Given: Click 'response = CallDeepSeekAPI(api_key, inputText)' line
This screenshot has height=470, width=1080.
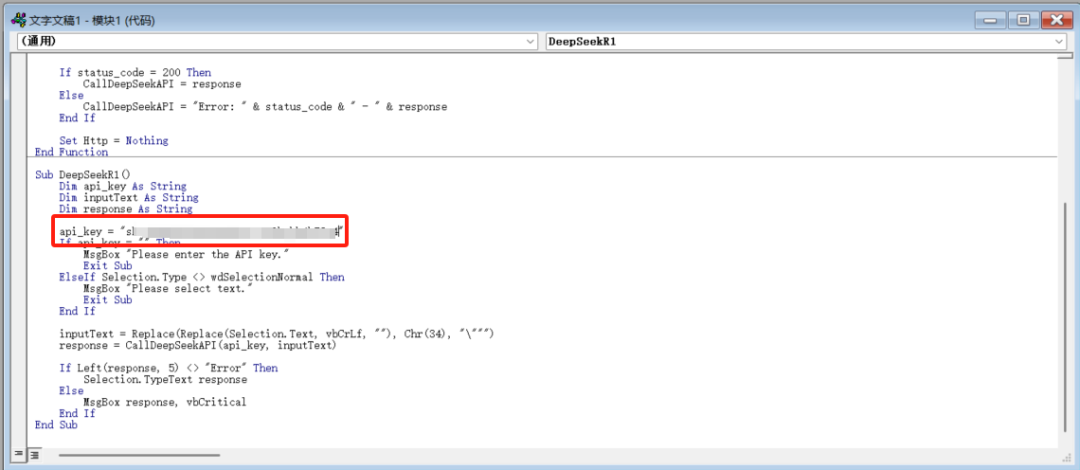Looking at the screenshot, I should click(x=198, y=345).
